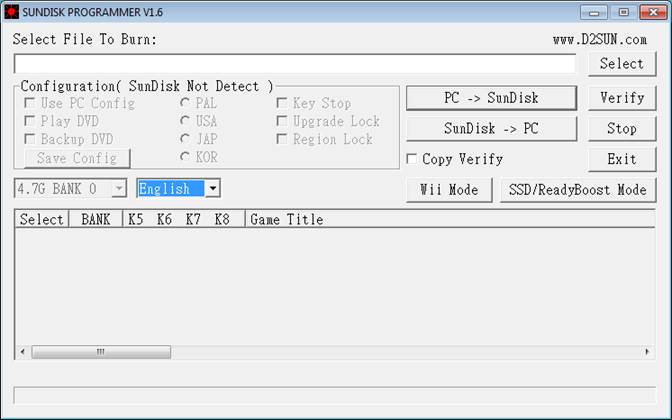Click the horizontal scrollbar right arrow
The width and height of the screenshot is (672, 420).
coord(647,352)
